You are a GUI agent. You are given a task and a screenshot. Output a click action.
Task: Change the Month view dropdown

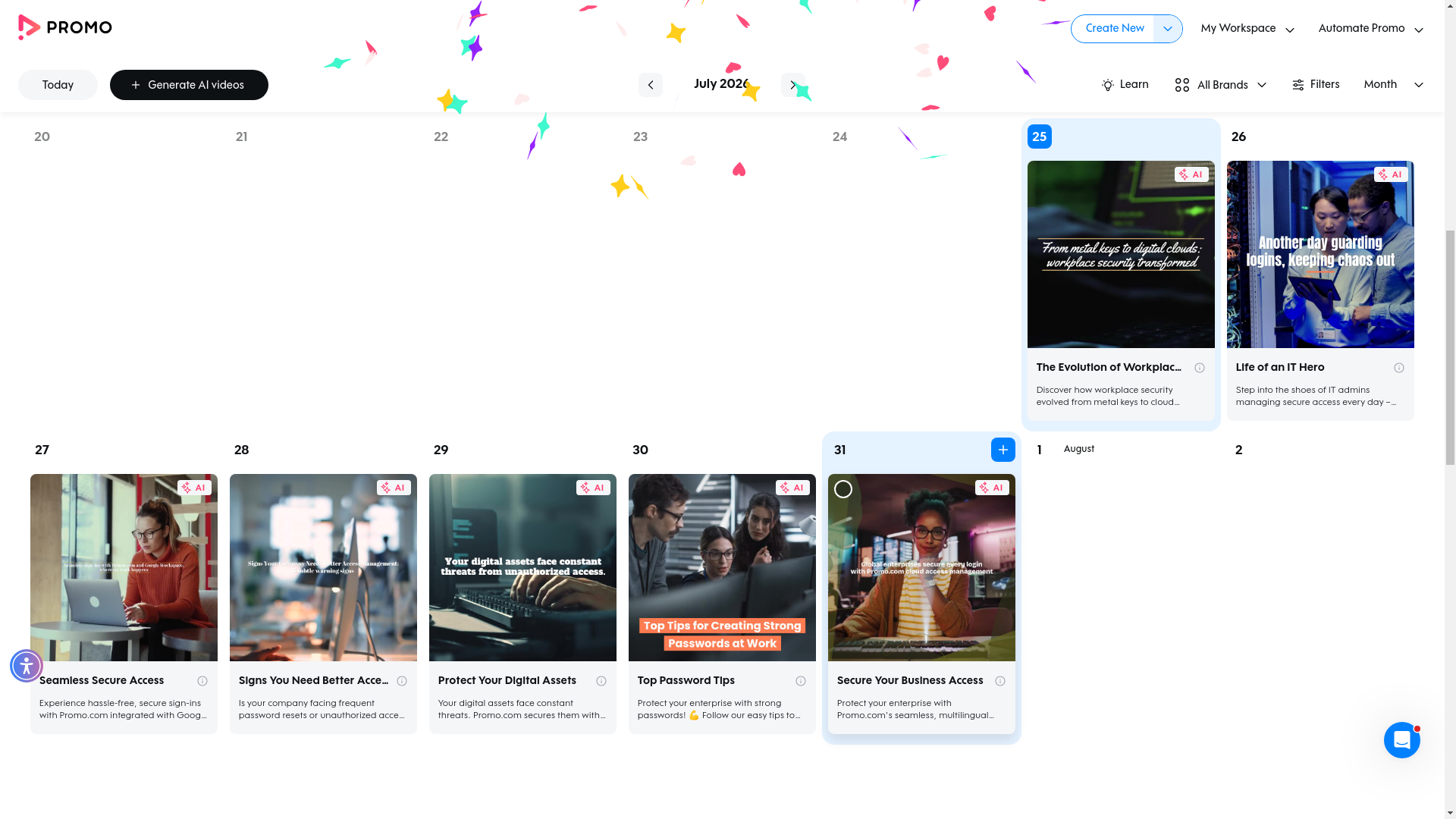click(x=1393, y=85)
